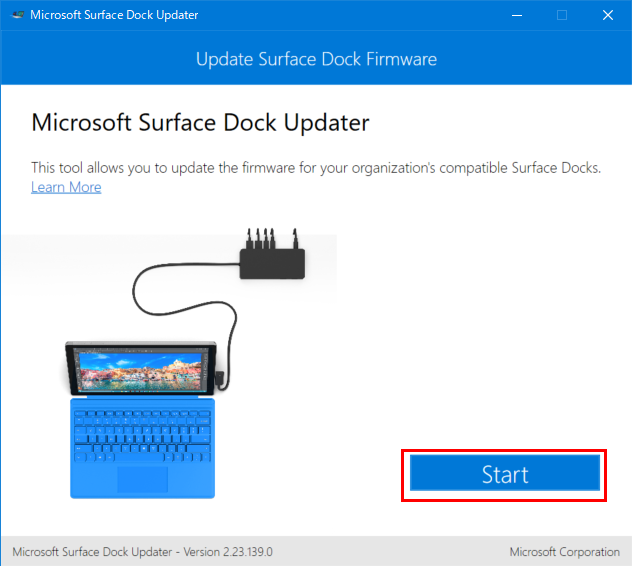Click the Microsoft Surface Dock Updater heading
The image size is (632, 566).
[x=201, y=123]
